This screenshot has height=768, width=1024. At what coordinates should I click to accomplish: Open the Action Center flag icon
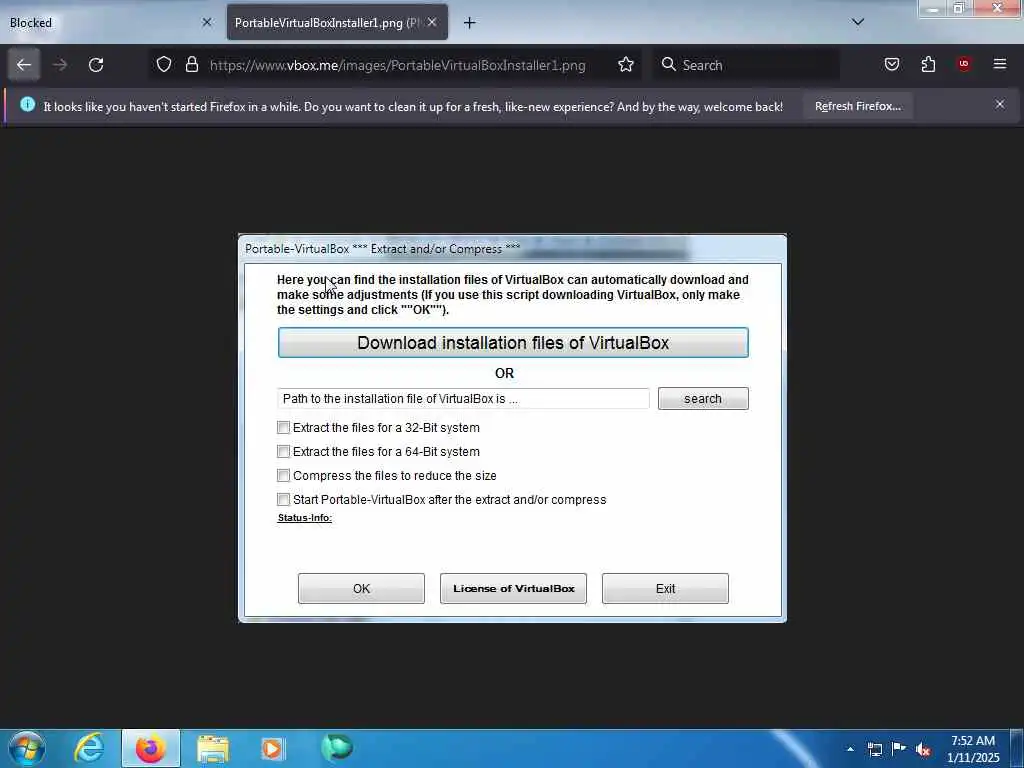pyautogui.click(x=899, y=748)
